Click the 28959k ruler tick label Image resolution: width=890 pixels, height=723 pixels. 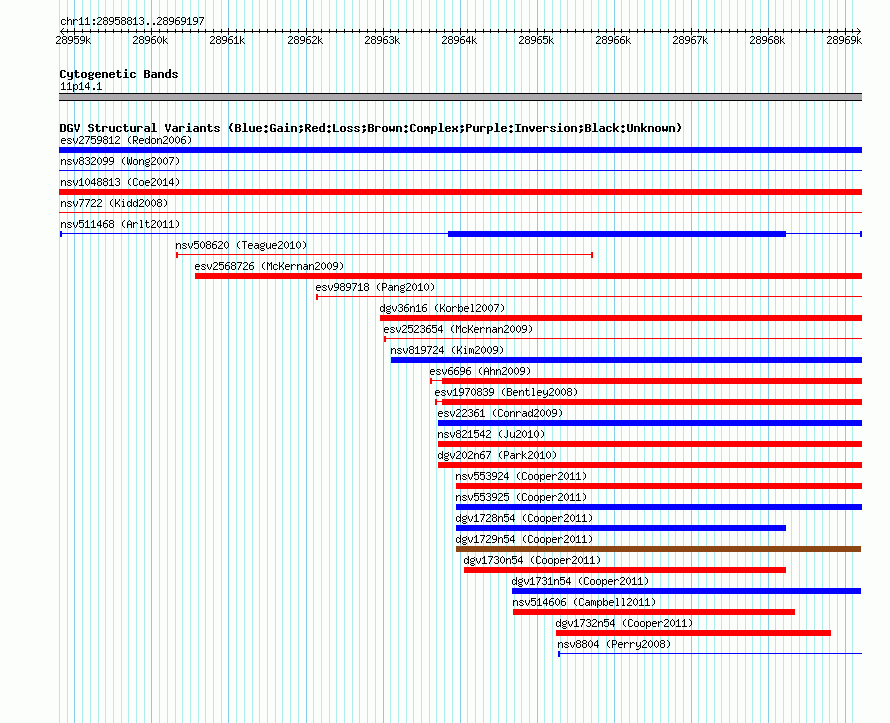click(73, 40)
